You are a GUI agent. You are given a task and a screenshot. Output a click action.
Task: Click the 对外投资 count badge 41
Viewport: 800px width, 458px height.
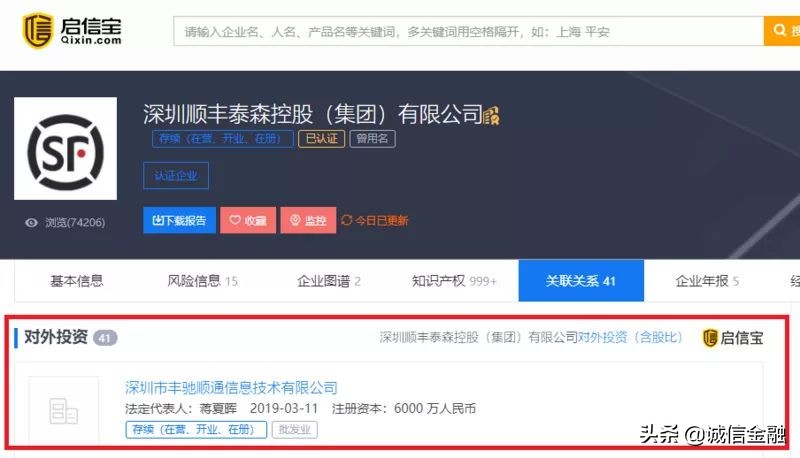coord(105,338)
